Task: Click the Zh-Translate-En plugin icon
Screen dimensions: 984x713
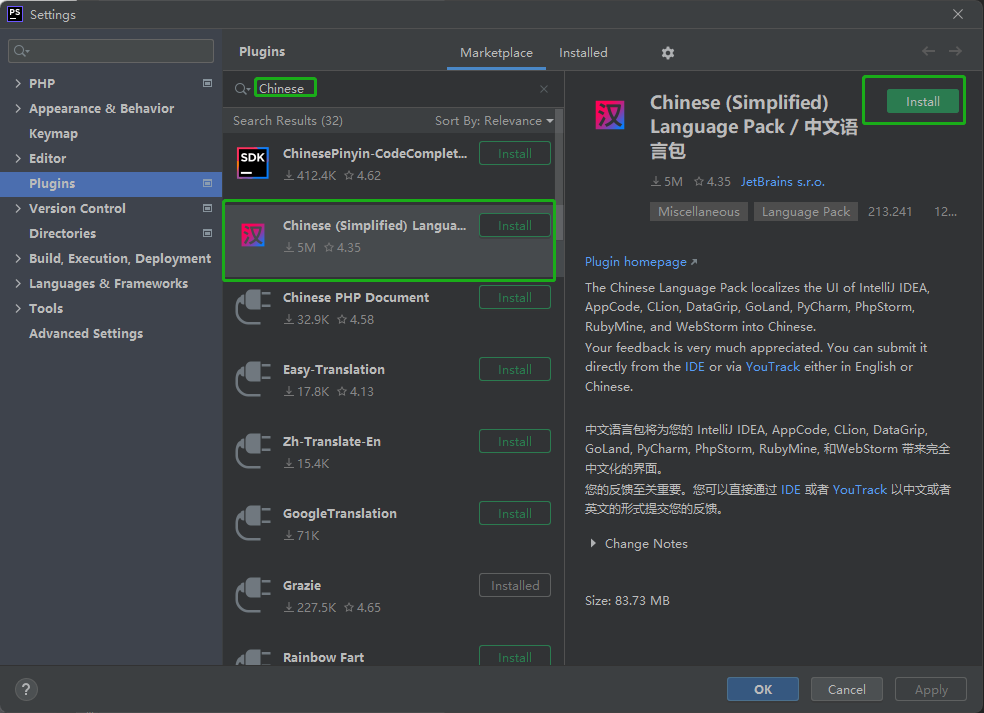Action: point(253,451)
